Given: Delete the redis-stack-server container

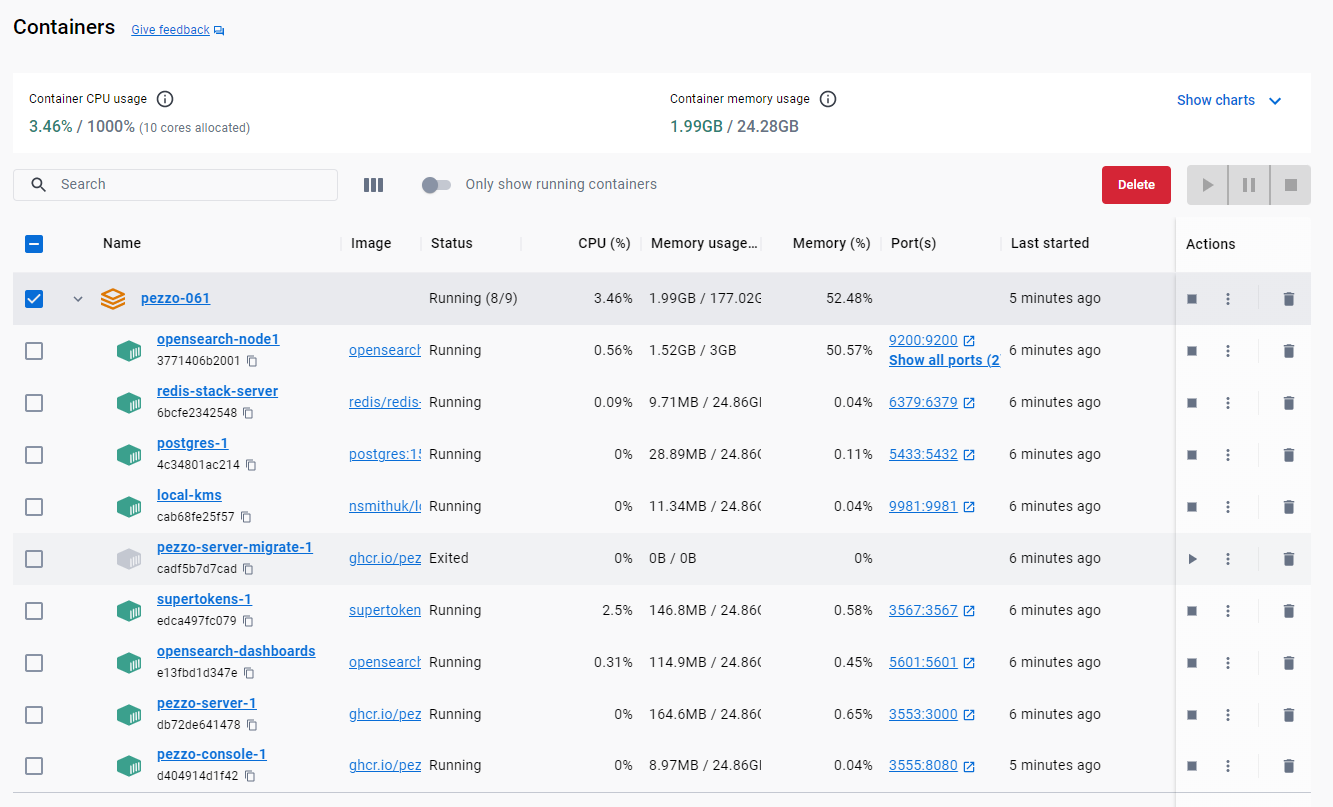Looking at the screenshot, I should pos(1288,402).
